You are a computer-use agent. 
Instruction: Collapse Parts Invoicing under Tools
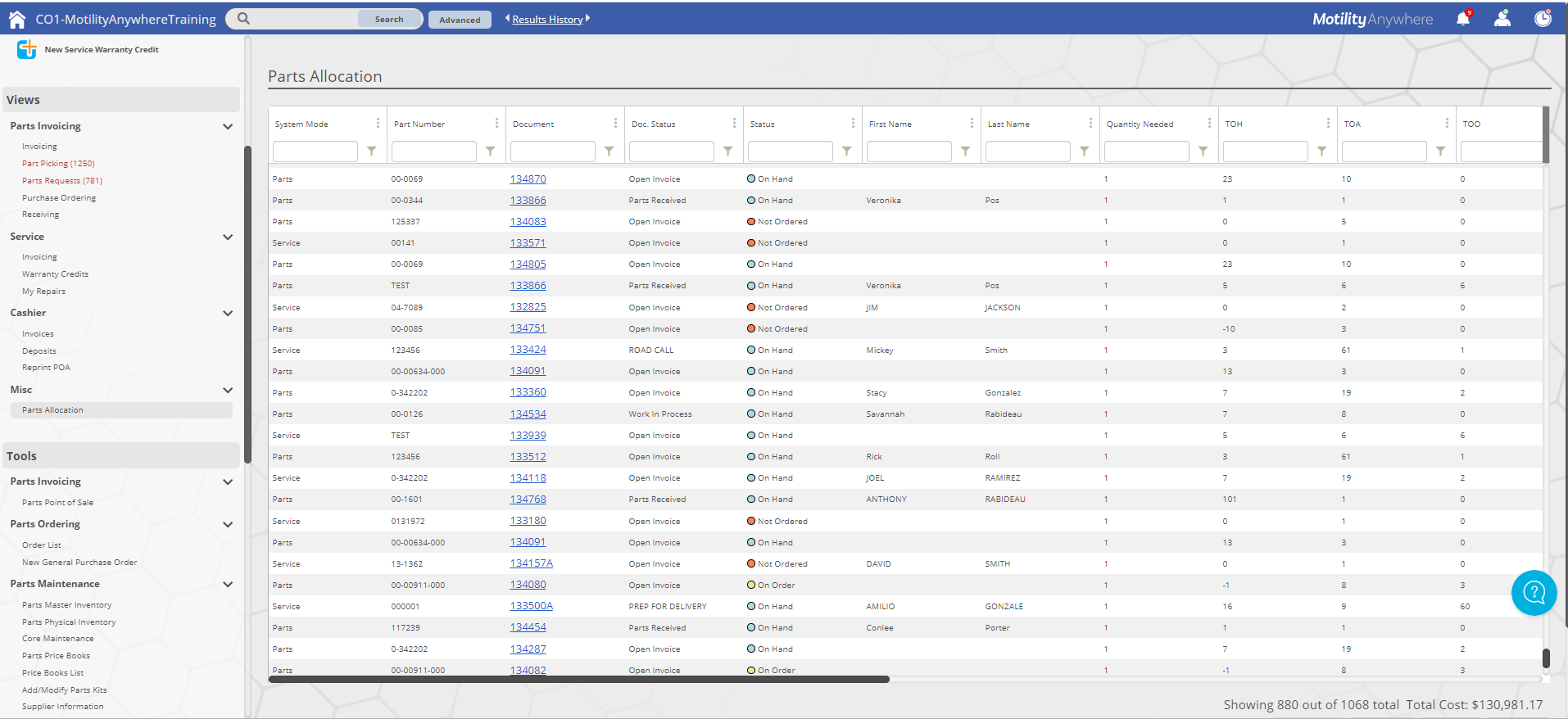pyautogui.click(x=228, y=482)
